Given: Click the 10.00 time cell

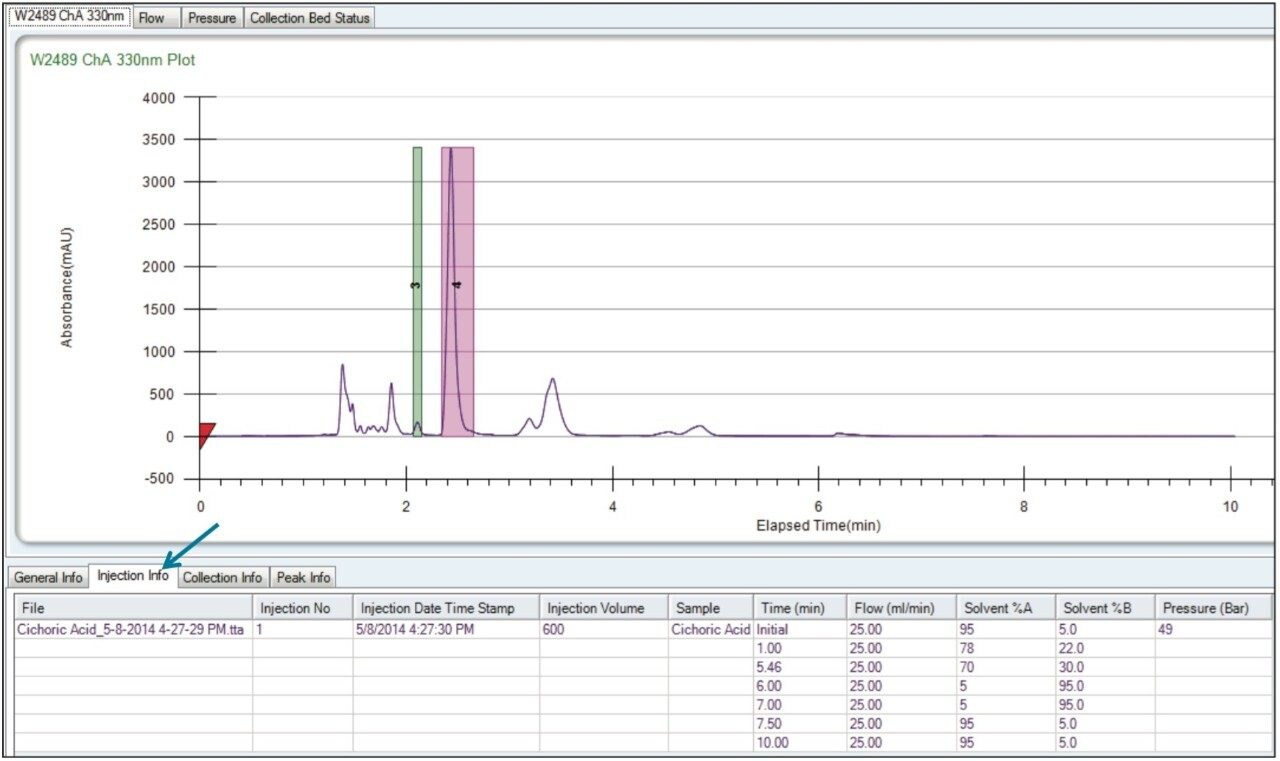Looking at the screenshot, I should (798, 742).
